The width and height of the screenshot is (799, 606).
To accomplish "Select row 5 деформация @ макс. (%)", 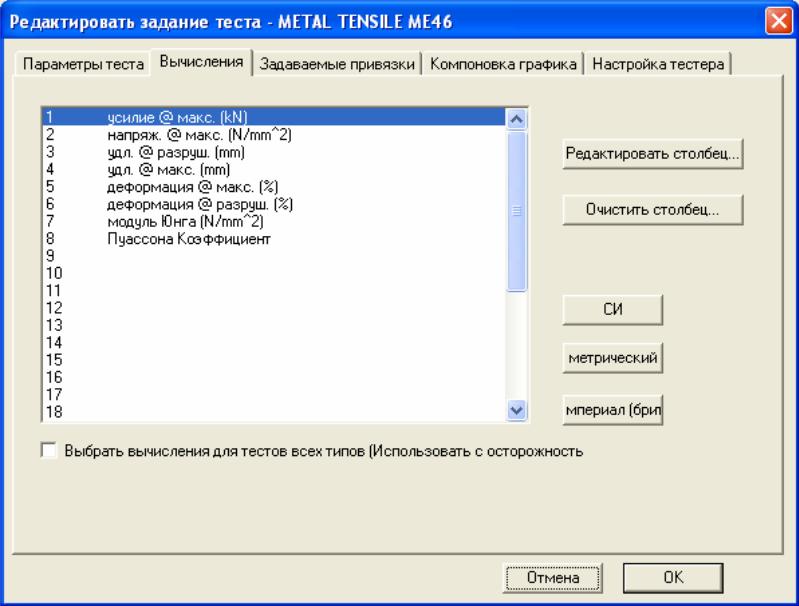I will click(x=274, y=187).
